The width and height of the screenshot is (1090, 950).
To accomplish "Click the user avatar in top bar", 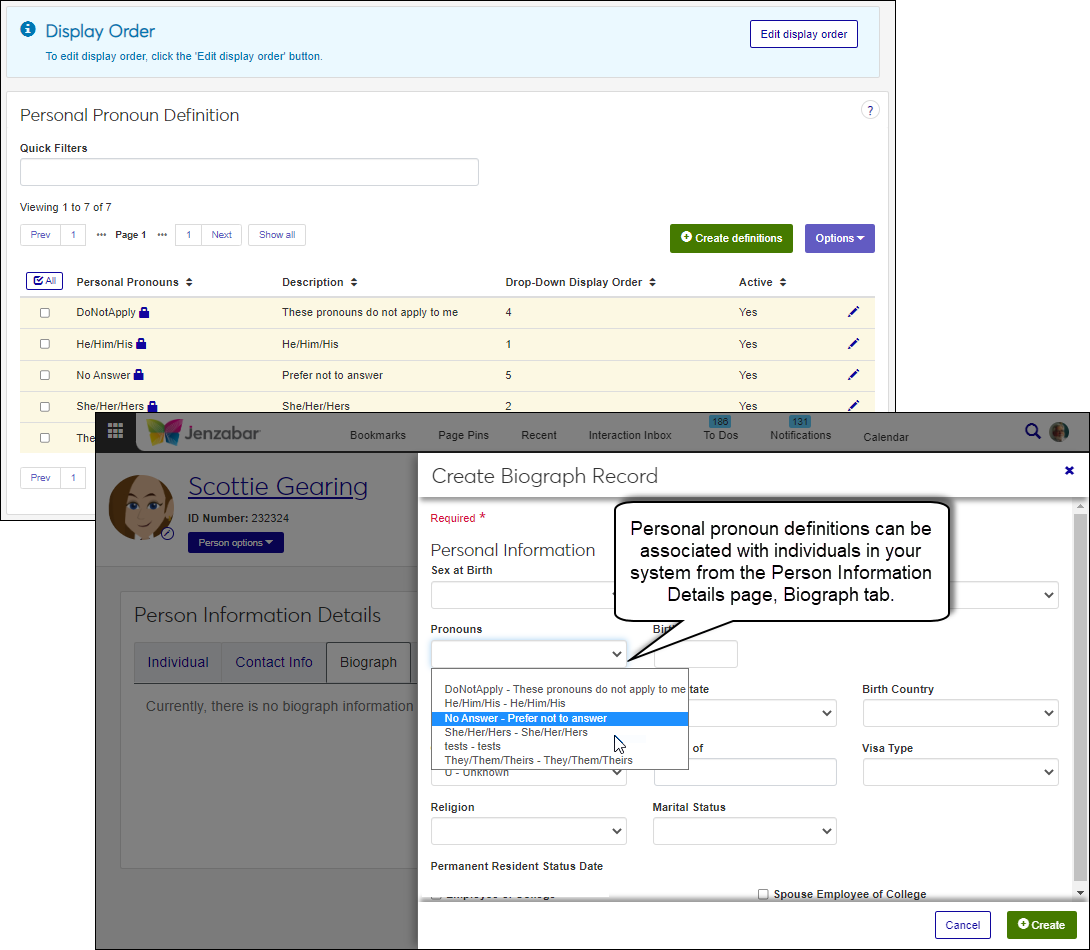I will click(x=1059, y=432).
